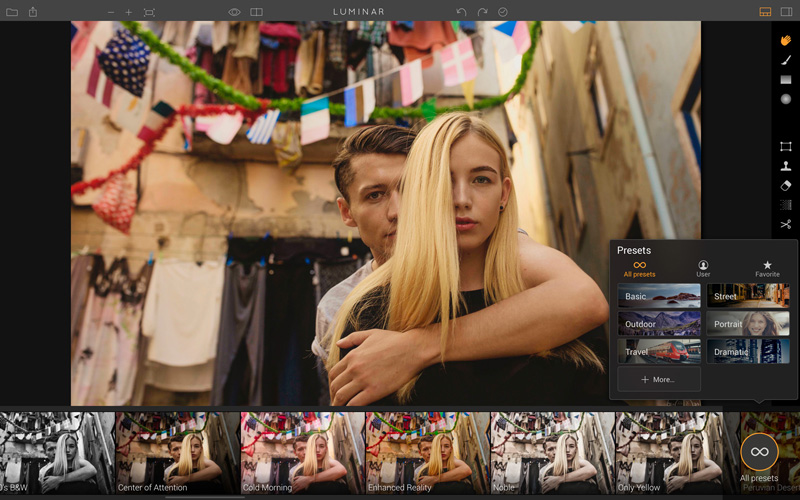Open the Street preset category
This screenshot has width=800, height=500.
[748, 296]
